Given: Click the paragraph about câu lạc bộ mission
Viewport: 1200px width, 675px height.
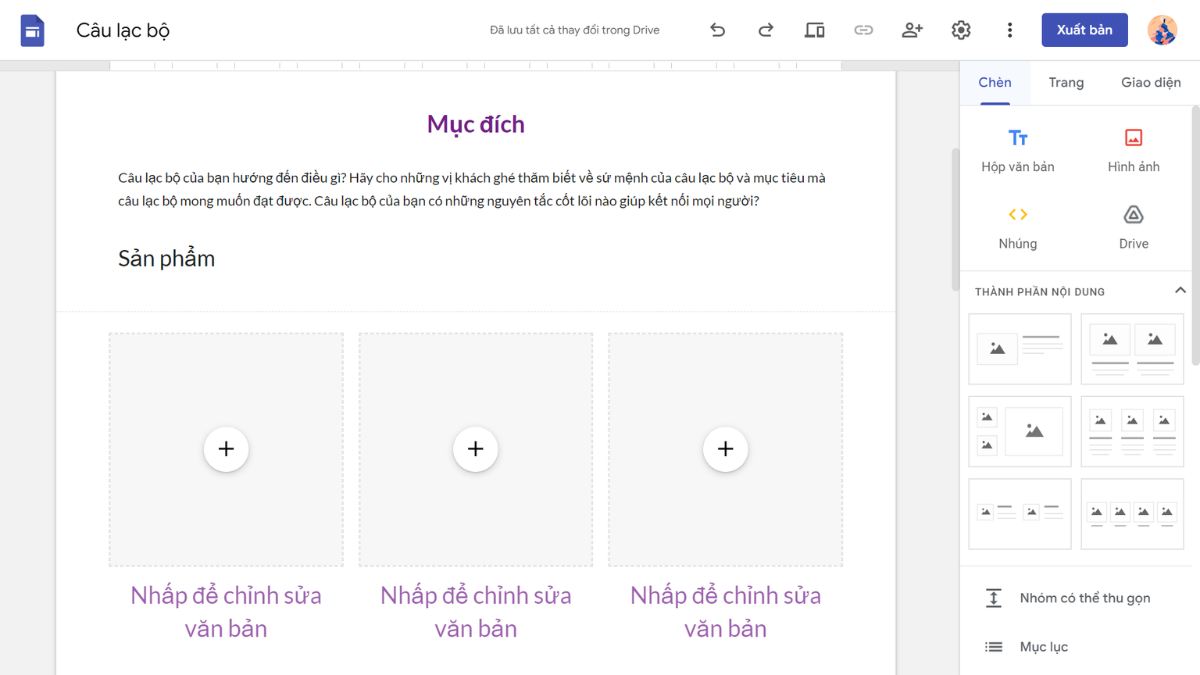Looking at the screenshot, I should (x=472, y=189).
